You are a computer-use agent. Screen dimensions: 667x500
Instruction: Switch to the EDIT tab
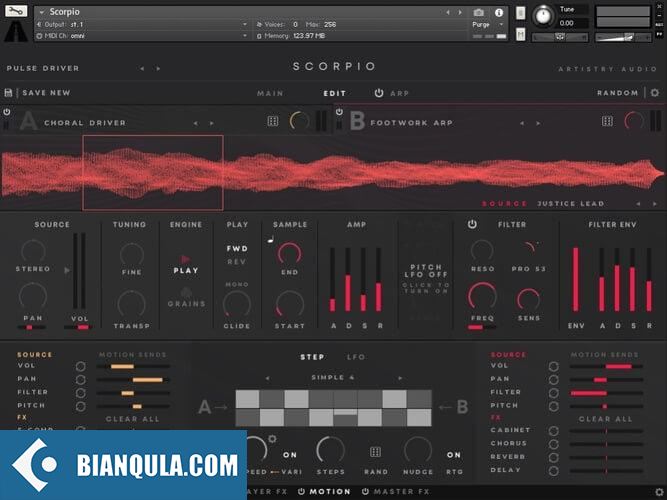pyautogui.click(x=335, y=93)
